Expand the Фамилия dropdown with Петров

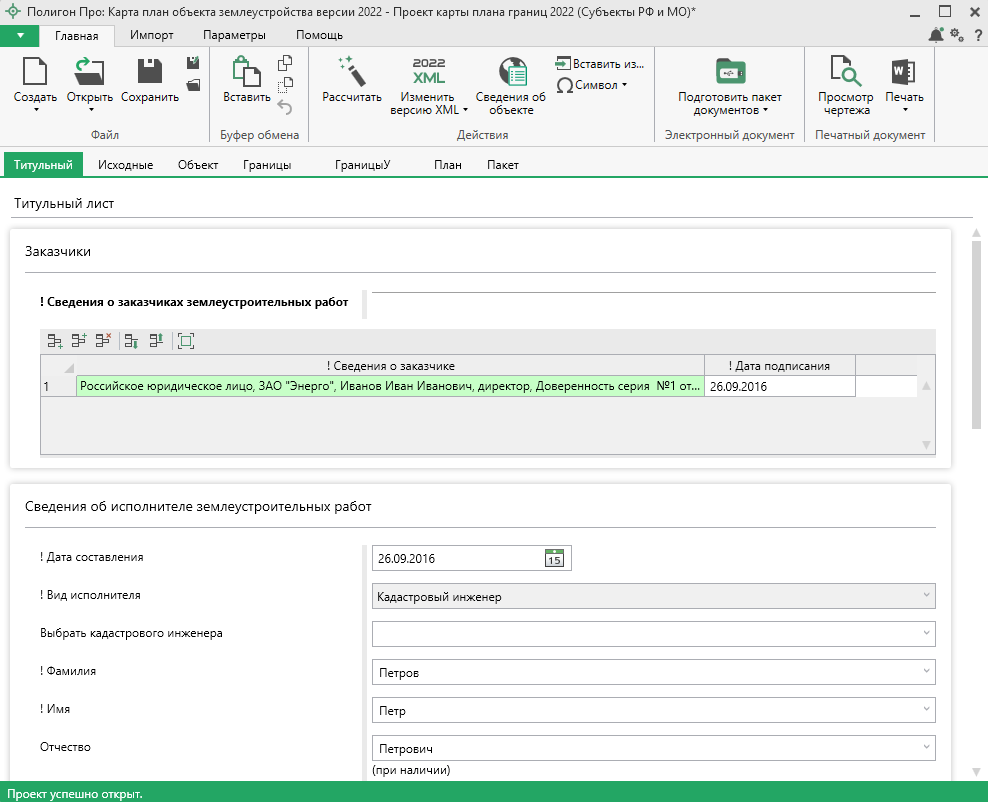(x=926, y=672)
